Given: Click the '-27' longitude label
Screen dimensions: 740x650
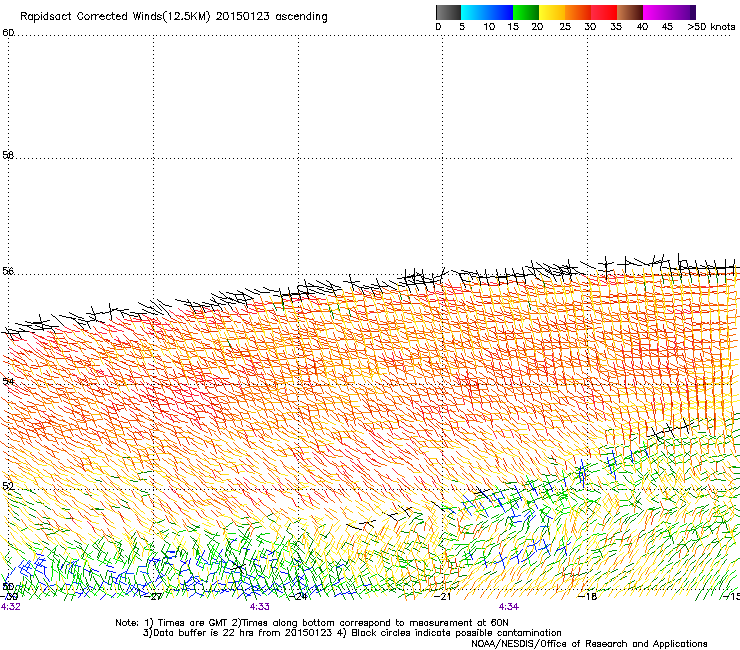Looking at the screenshot, I should click(x=155, y=597).
